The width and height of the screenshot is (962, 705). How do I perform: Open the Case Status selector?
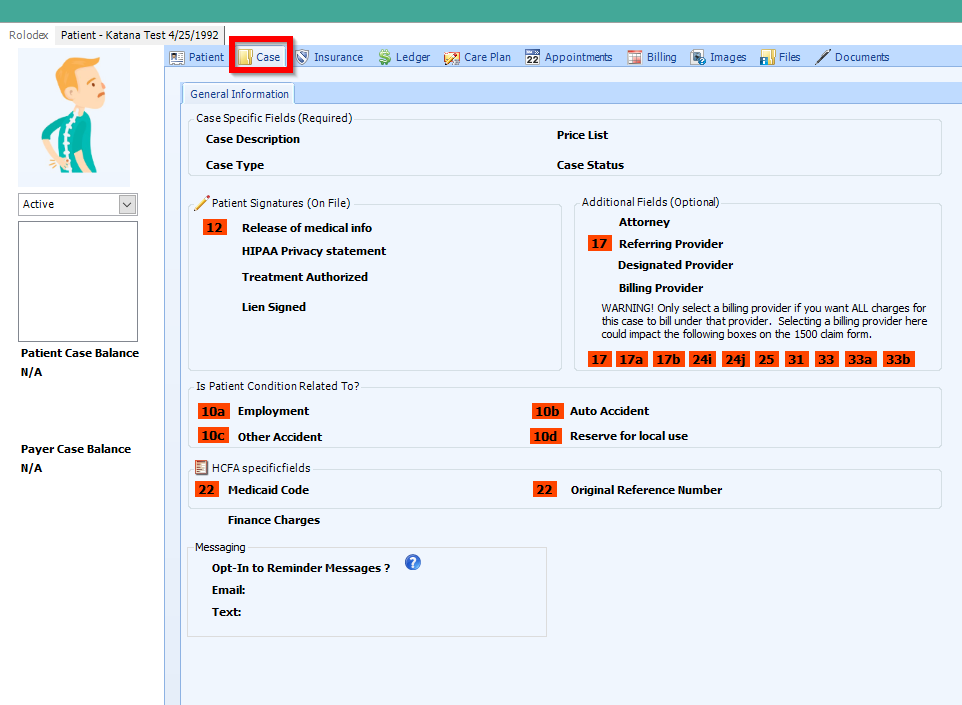tap(589, 163)
